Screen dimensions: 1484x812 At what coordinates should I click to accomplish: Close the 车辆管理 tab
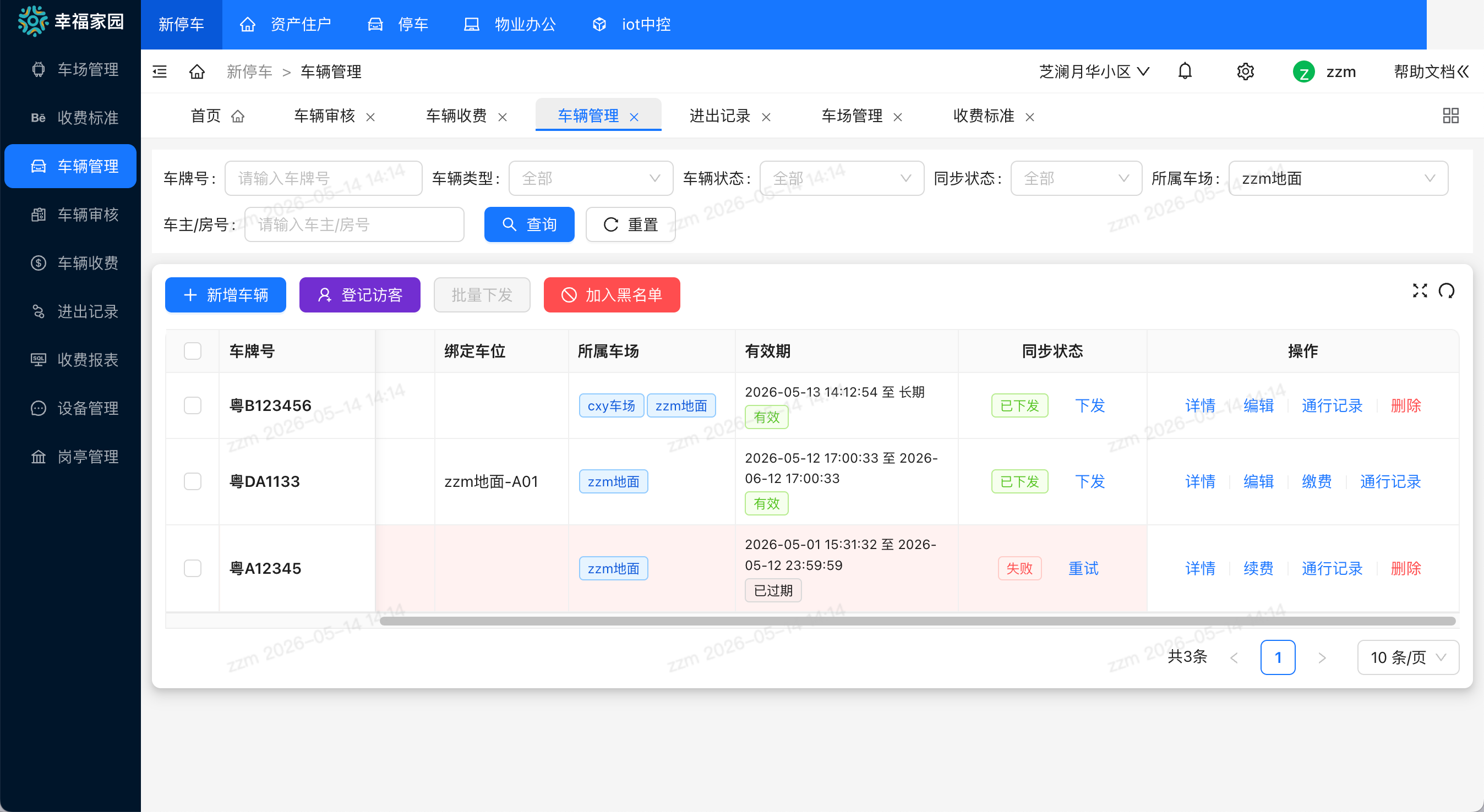(634, 117)
